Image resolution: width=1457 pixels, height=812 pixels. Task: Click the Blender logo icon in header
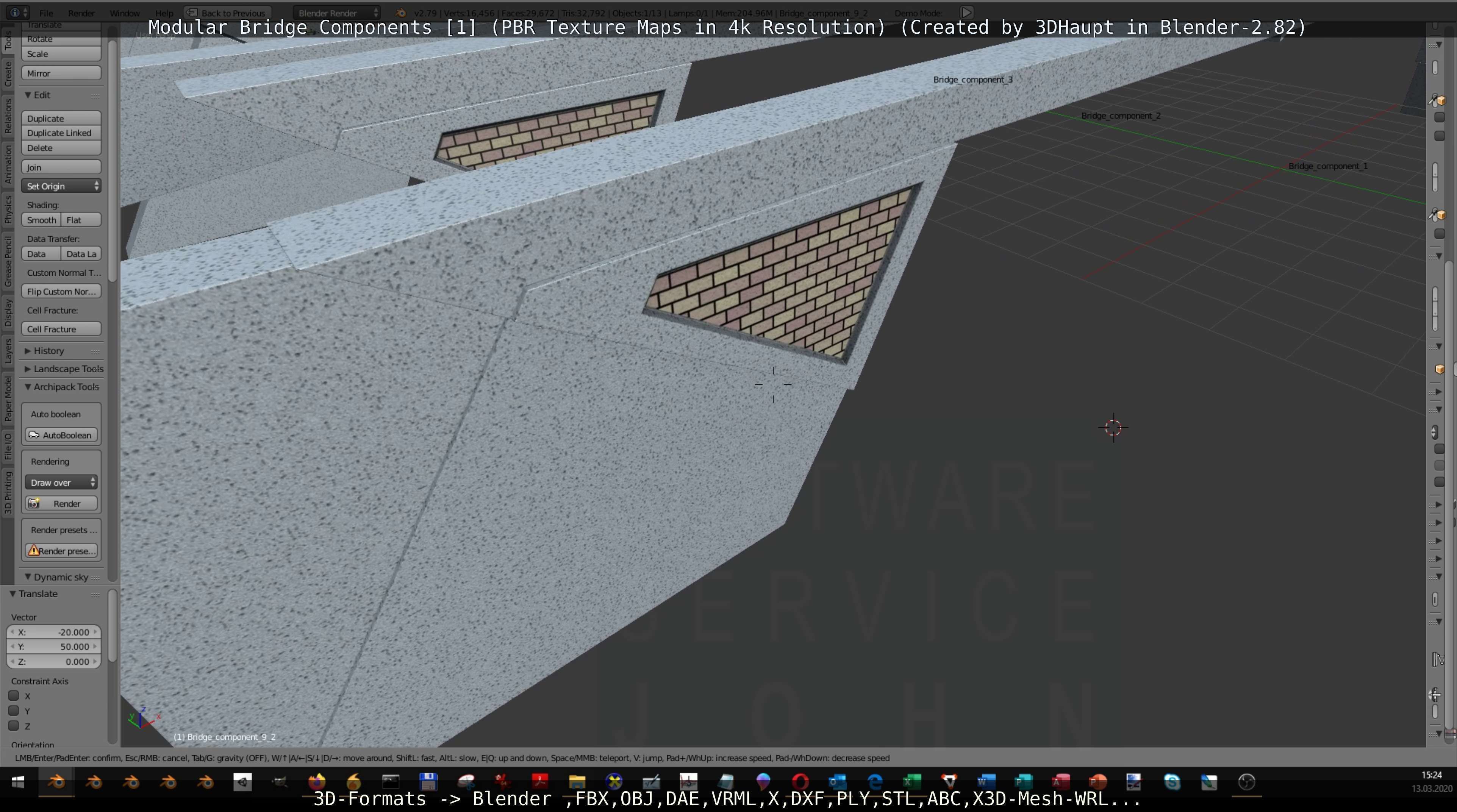point(400,12)
